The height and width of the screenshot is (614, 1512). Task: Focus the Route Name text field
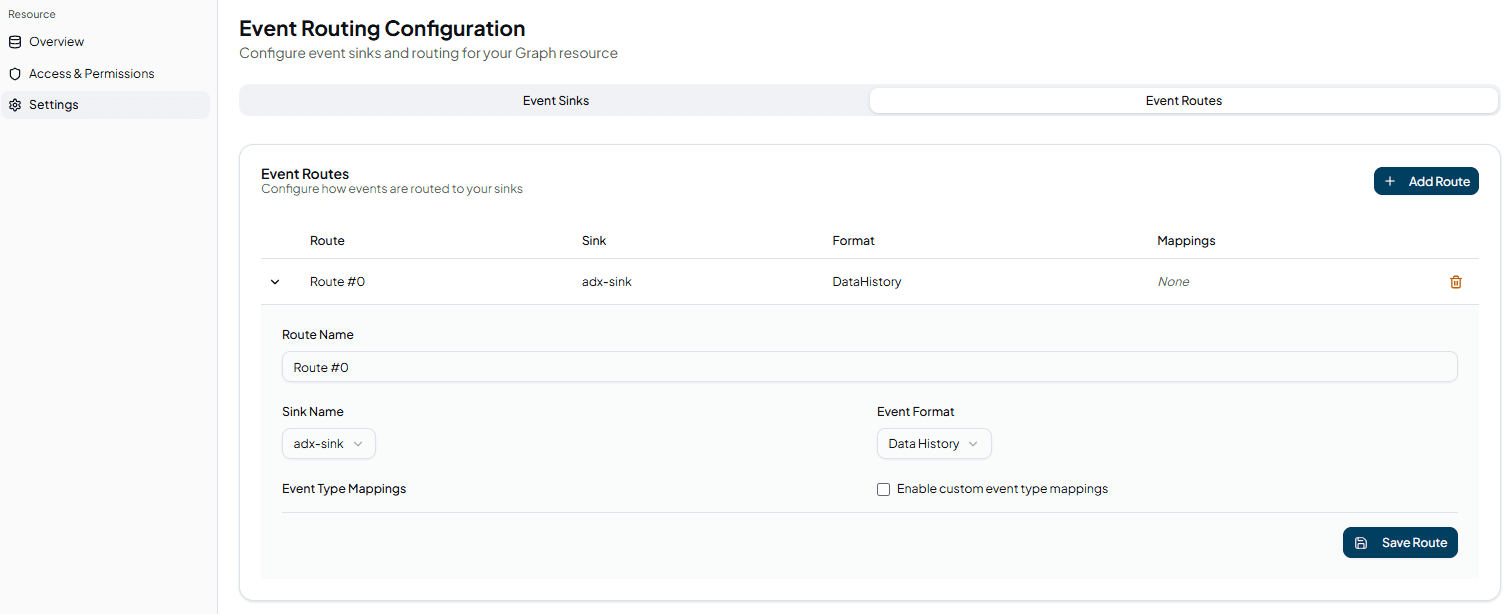pyautogui.click(x=869, y=367)
